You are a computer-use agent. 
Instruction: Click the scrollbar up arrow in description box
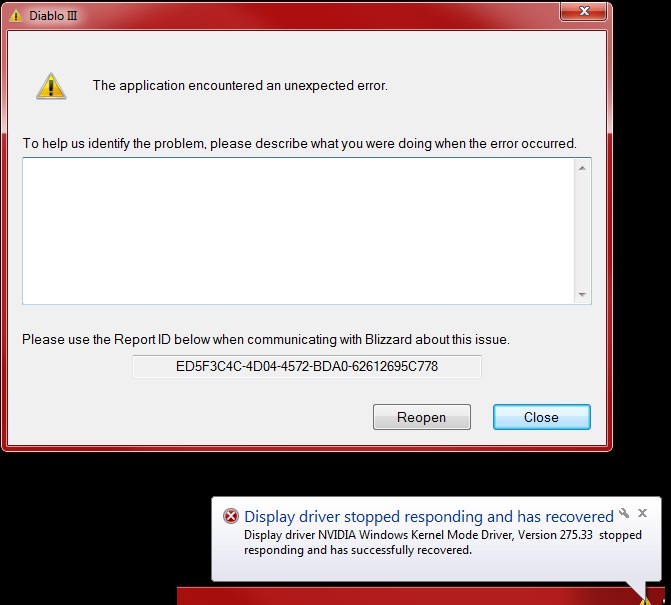click(582, 168)
